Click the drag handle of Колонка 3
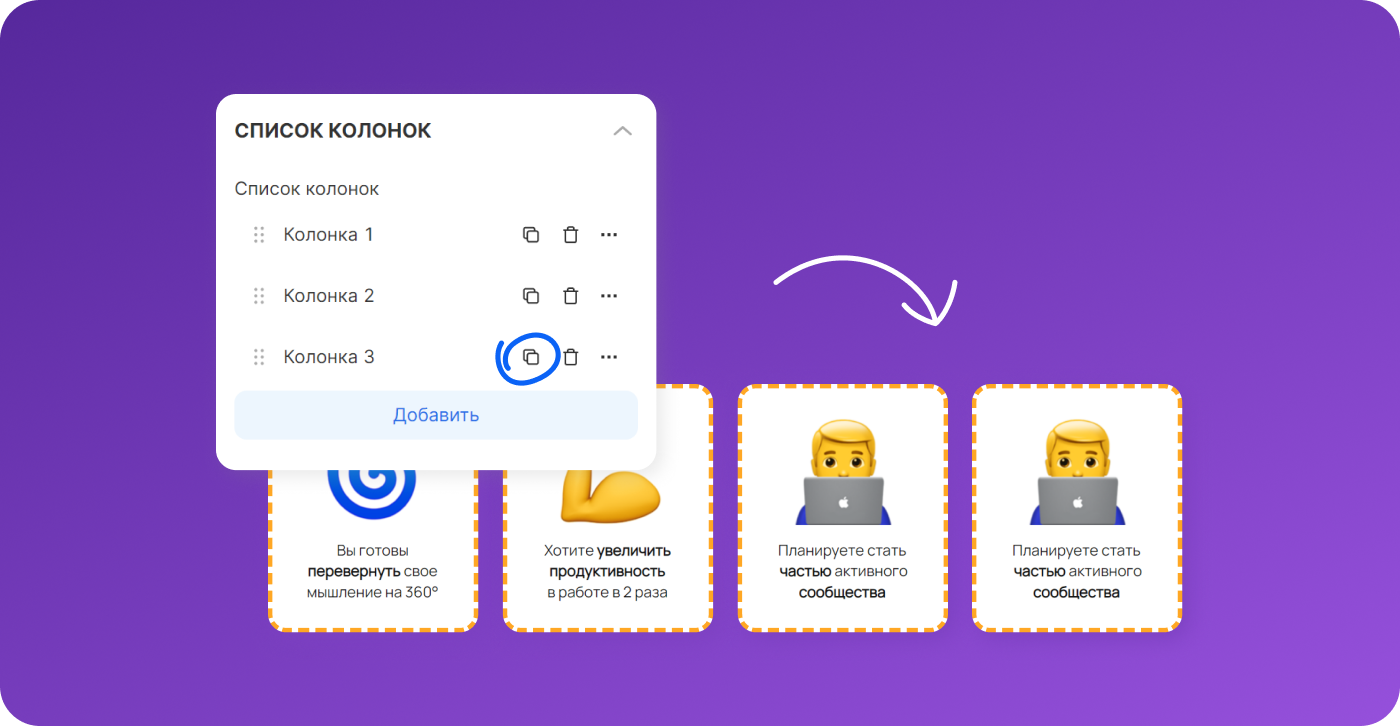The width and height of the screenshot is (1400, 726). point(259,357)
